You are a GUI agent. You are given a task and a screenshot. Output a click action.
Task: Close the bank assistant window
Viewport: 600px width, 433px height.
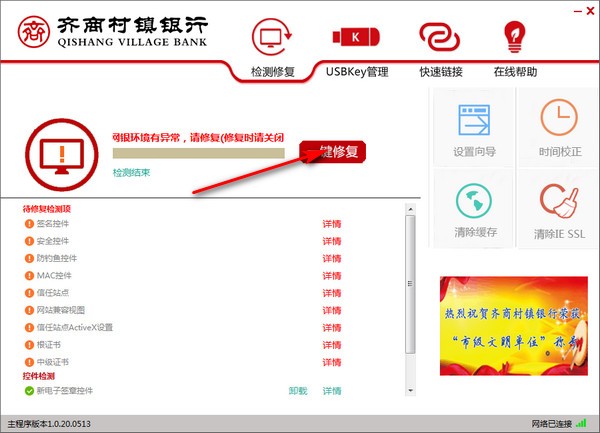pos(590,11)
